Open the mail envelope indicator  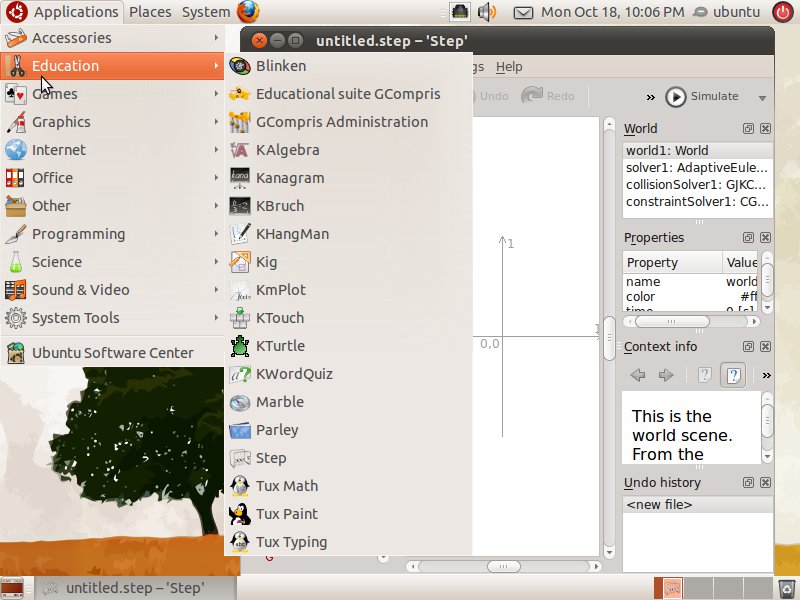coord(523,12)
